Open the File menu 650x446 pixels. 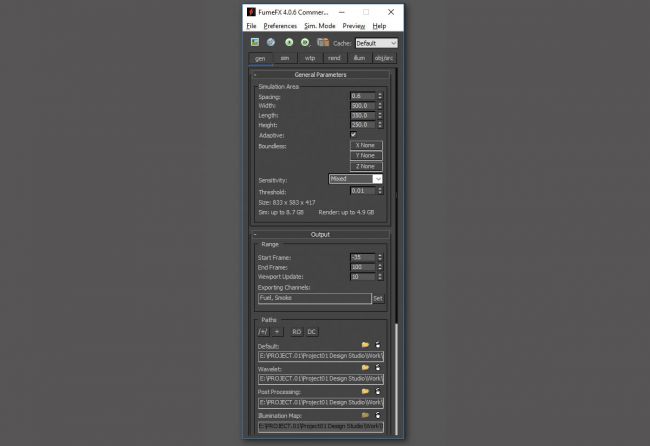251,26
